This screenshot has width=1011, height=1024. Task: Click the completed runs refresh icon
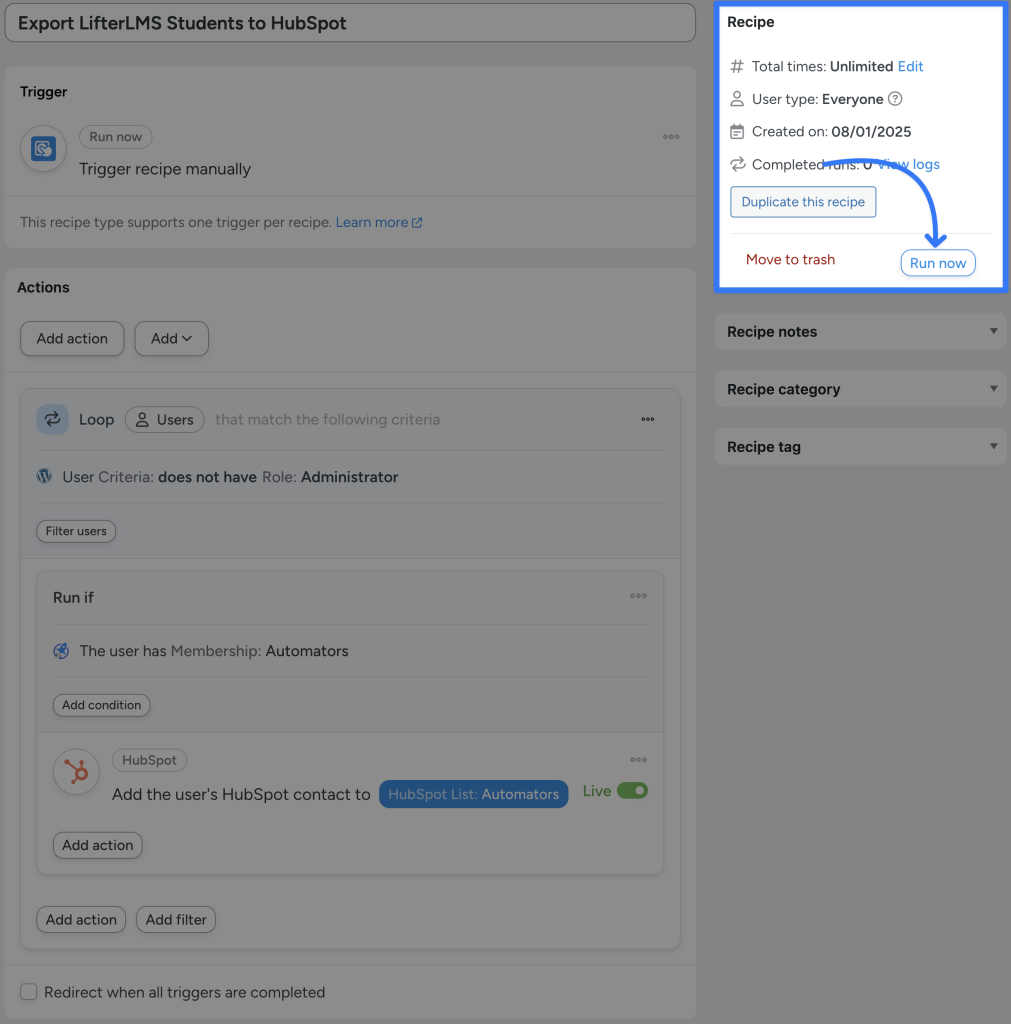pos(736,164)
